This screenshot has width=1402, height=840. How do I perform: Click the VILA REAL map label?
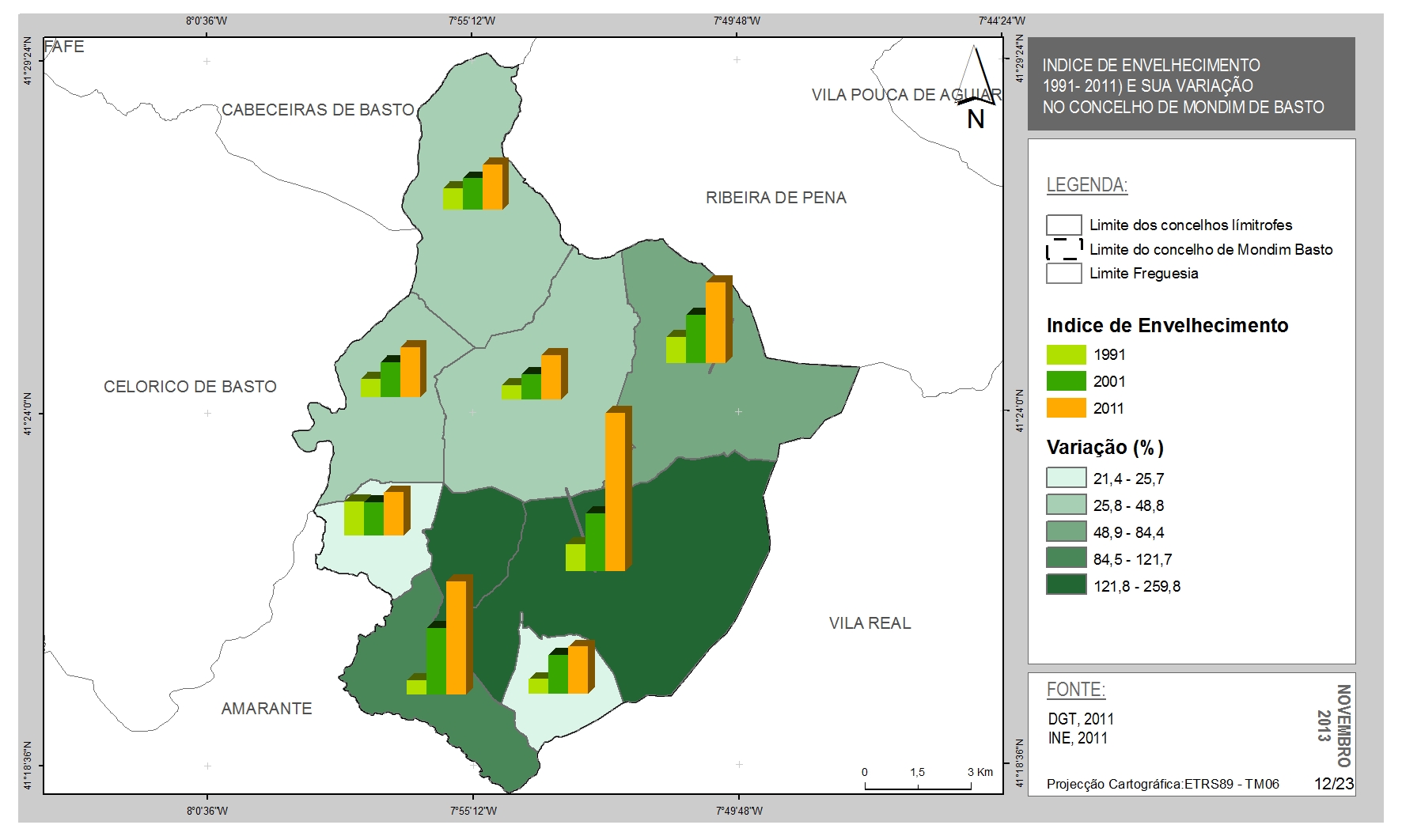click(x=870, y=623)
